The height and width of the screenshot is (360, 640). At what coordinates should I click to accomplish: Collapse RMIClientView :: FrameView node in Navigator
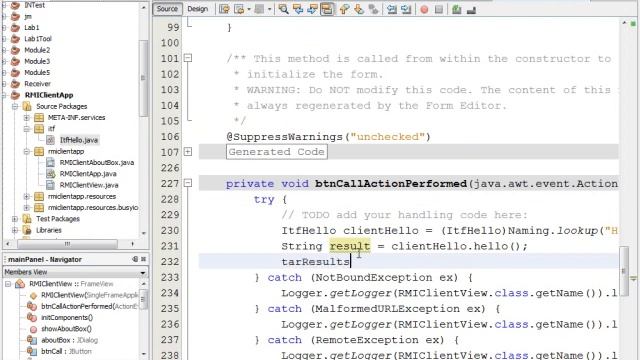(8, 284)
